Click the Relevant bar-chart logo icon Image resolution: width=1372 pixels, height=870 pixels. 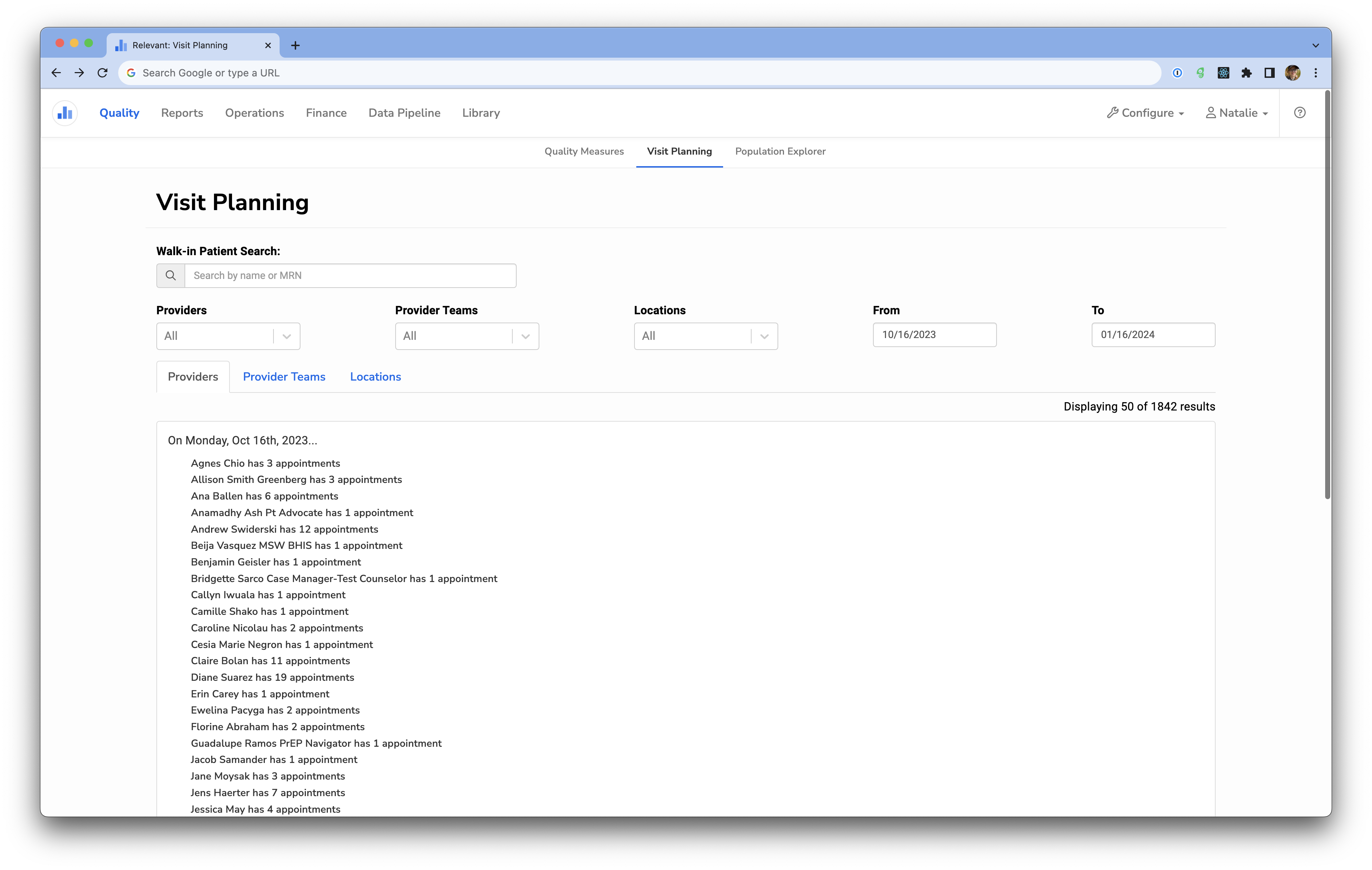(x=65, y=113)
